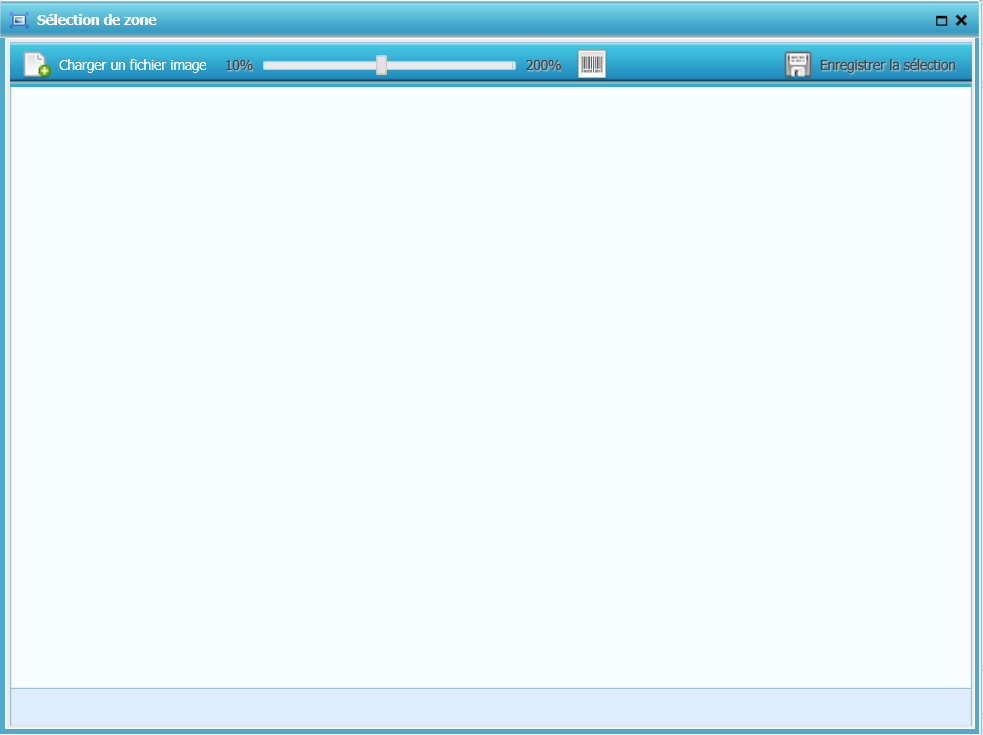Click the load image file page icon

click(36, 65)
